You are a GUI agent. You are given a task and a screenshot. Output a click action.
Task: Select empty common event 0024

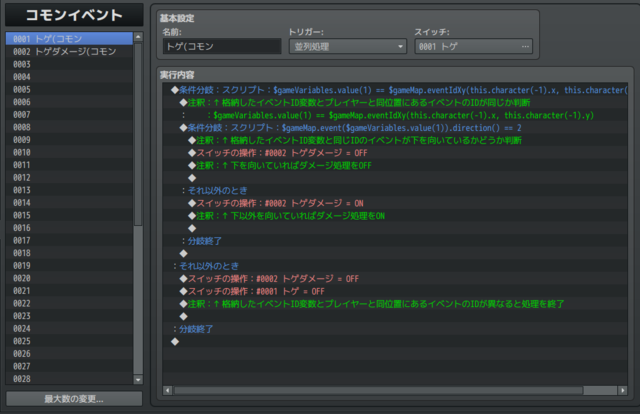click(x=69, y=329)
